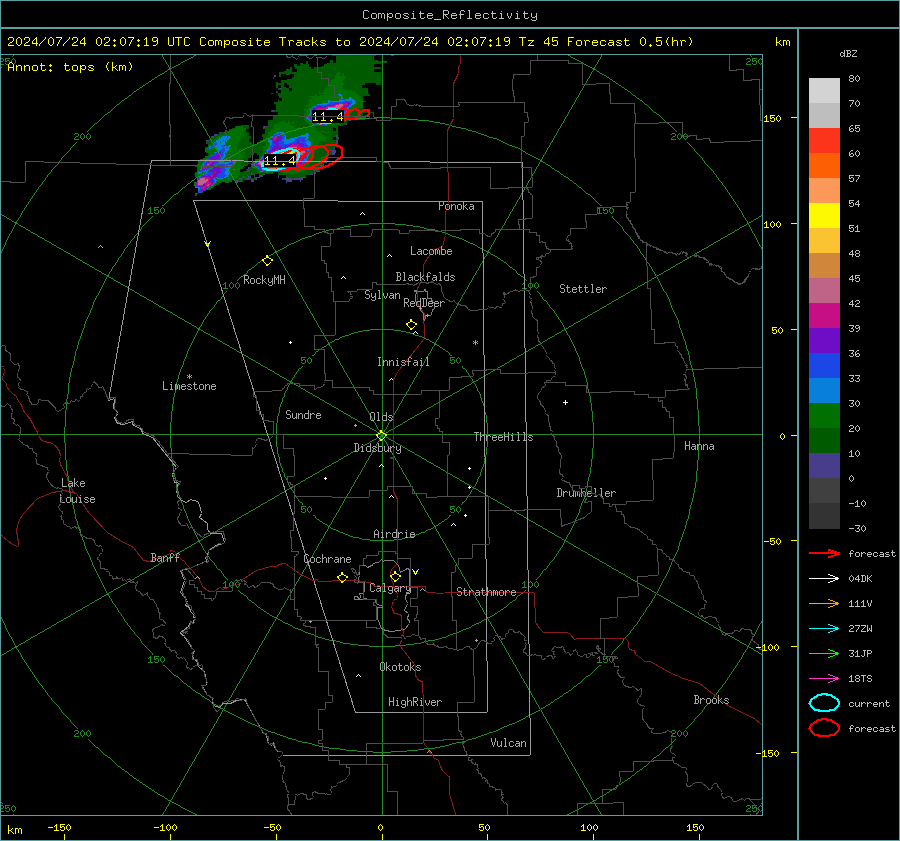Select the Strathmore label
This screenshot has height=841, width=900.
click(x=486, y=592)
